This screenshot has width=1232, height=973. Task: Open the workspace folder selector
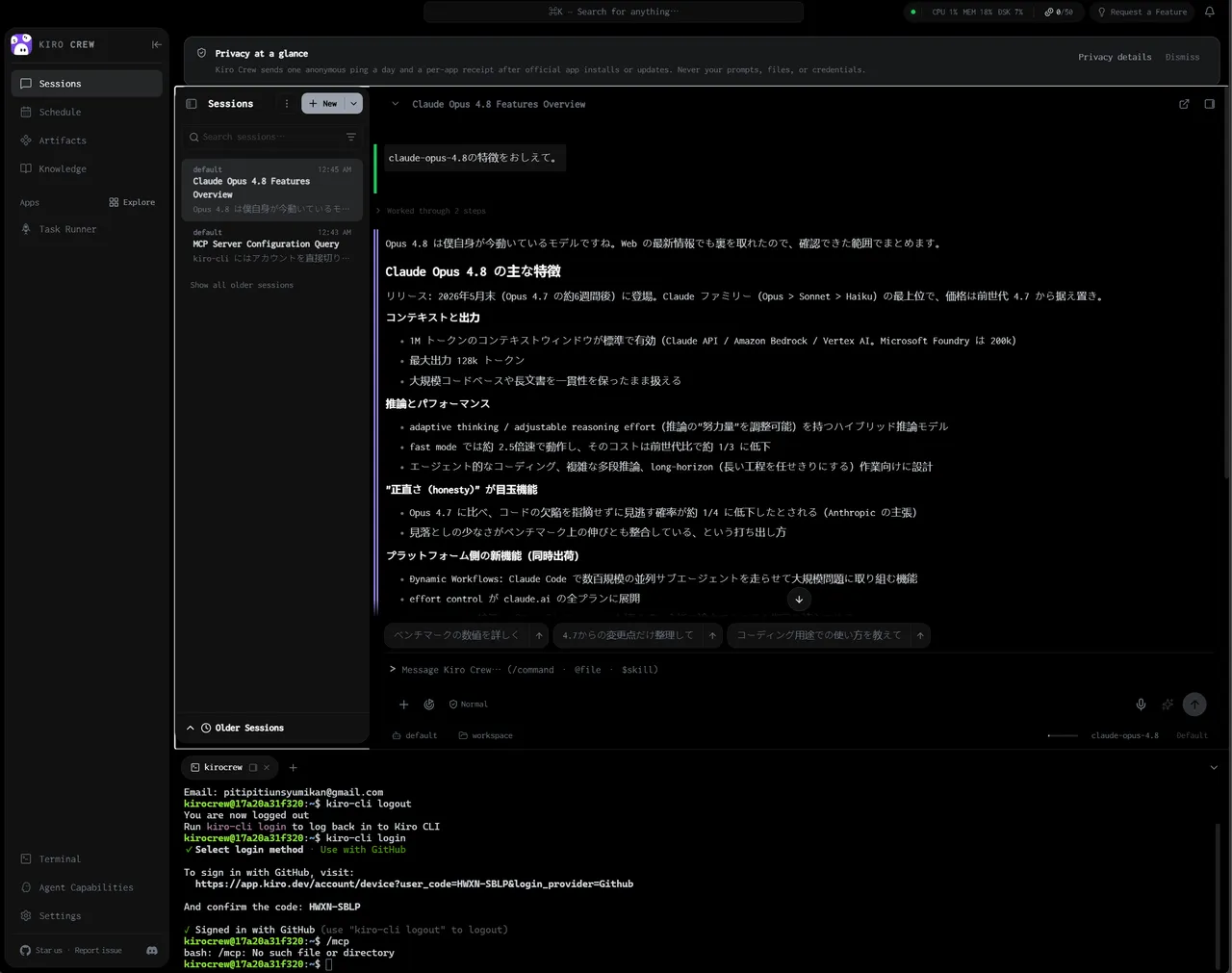(x=485, y=735)
